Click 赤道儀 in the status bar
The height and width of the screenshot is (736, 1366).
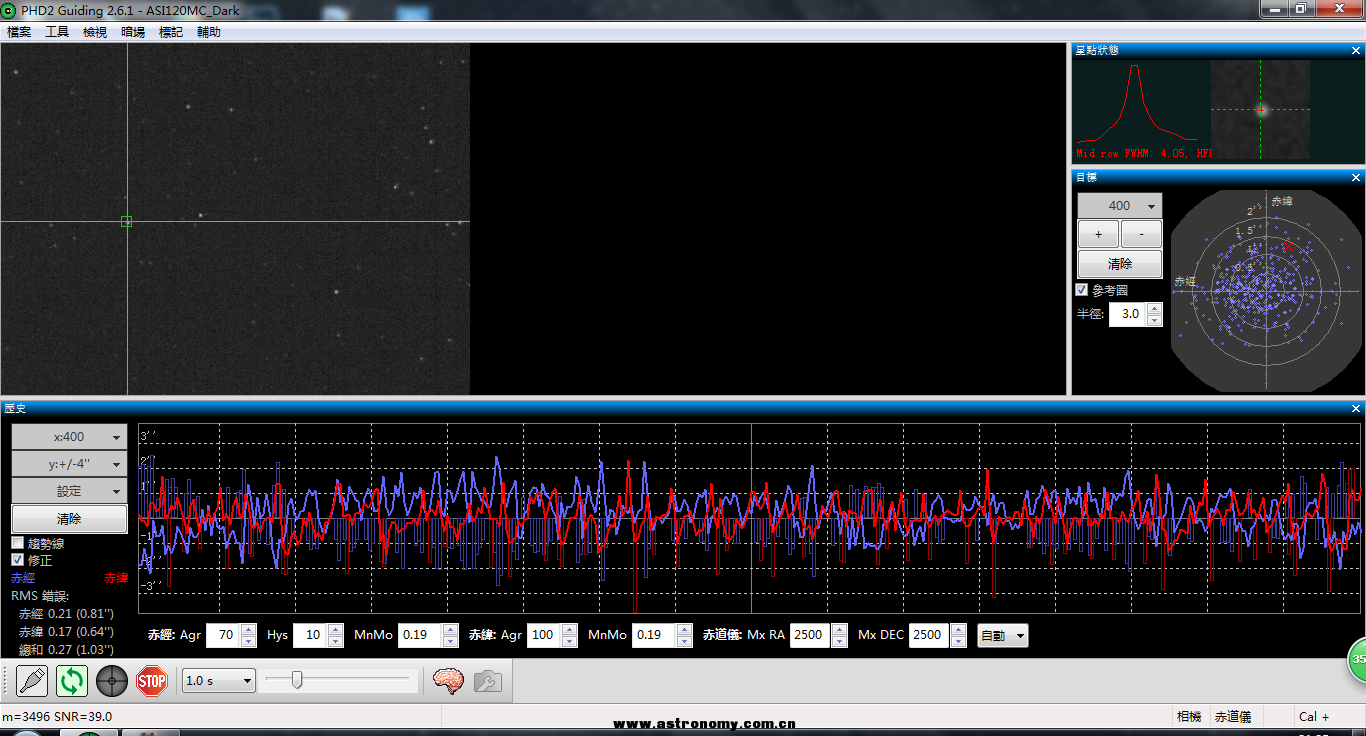pyautogui.click(x=1232, y=716)
